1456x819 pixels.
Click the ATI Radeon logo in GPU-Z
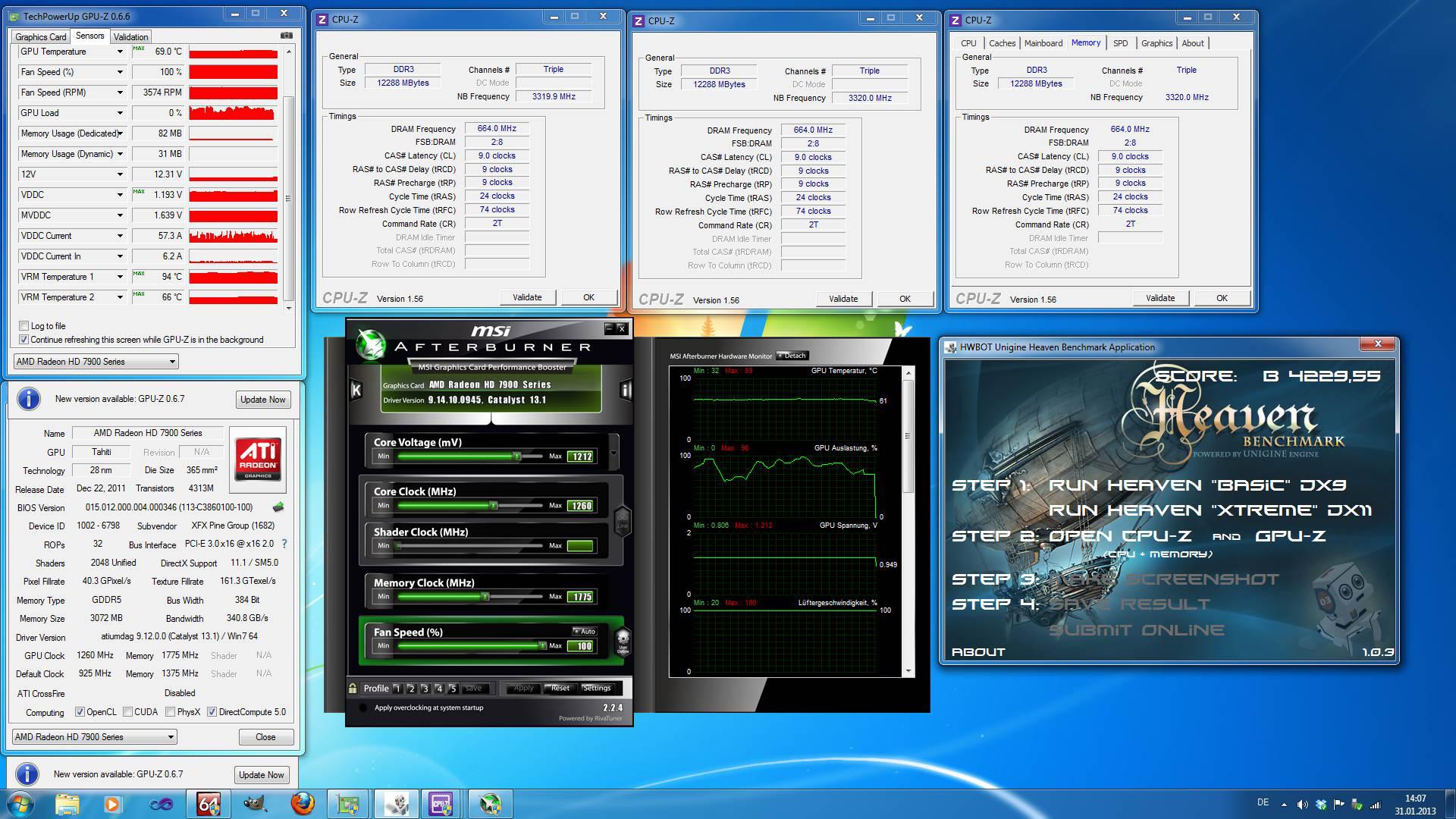point(259,460)
